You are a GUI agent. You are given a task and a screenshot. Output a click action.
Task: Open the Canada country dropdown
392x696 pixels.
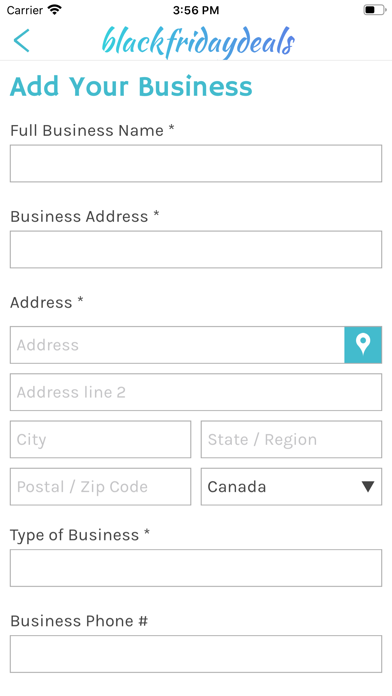(x=291, y=486)
